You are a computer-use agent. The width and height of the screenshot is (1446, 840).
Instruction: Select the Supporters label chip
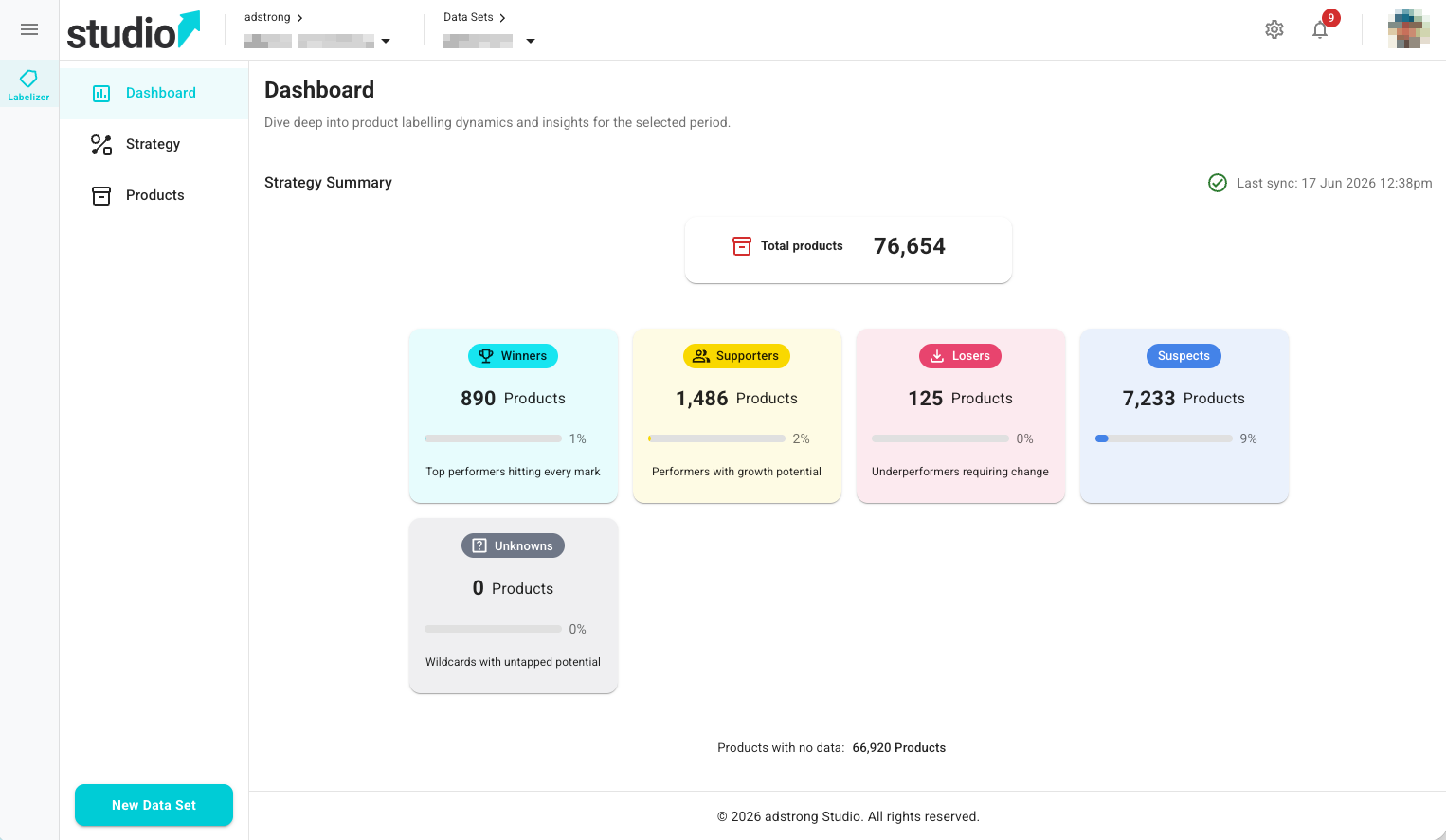tap(736, 356)
